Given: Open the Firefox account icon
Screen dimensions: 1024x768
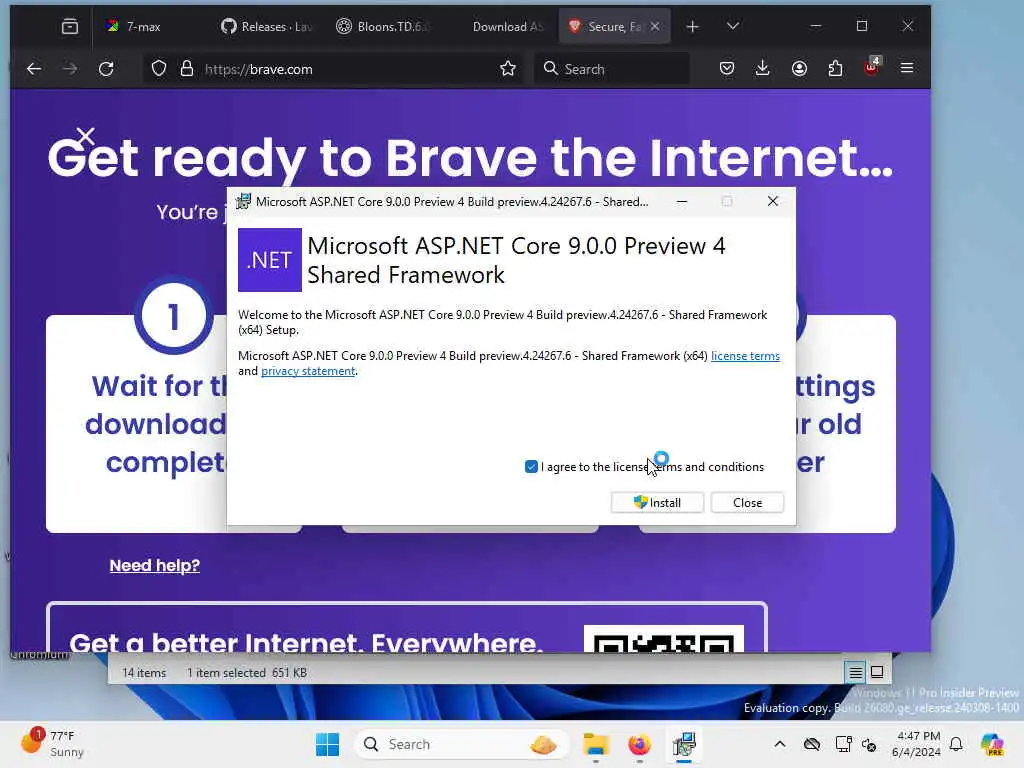Looking at the screenshot, I should click(x=799, y=69).
